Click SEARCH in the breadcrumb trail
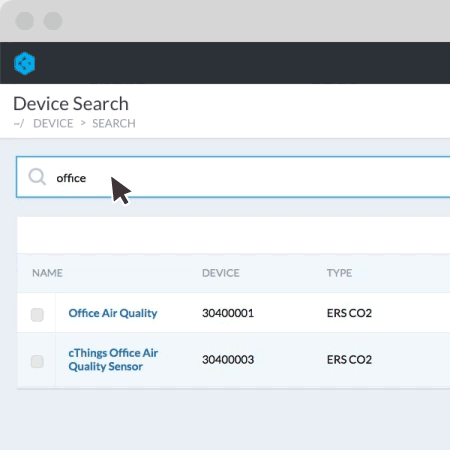 114,124
